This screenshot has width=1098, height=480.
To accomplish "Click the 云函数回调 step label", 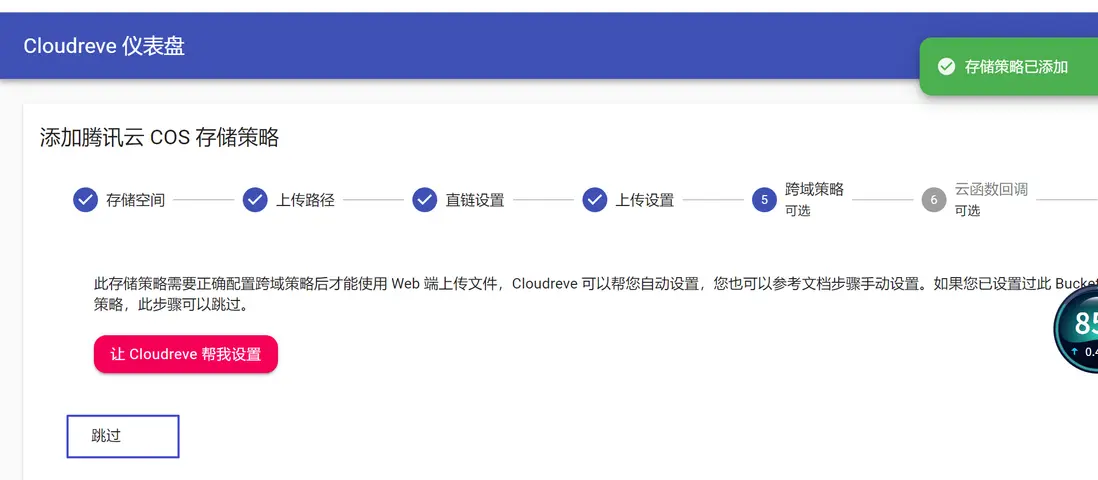I will point(991,189).
